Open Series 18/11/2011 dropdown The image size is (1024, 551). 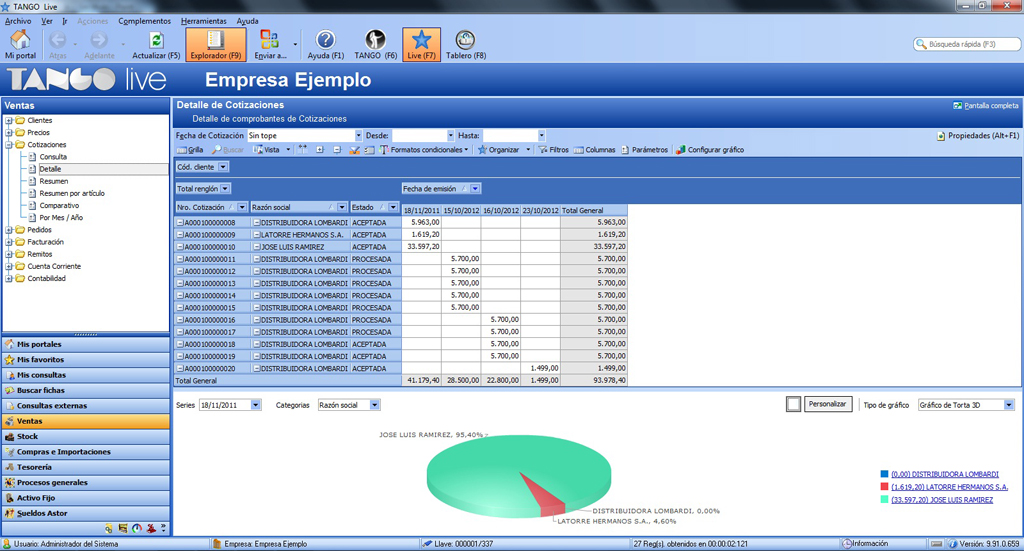click(255, 405)
